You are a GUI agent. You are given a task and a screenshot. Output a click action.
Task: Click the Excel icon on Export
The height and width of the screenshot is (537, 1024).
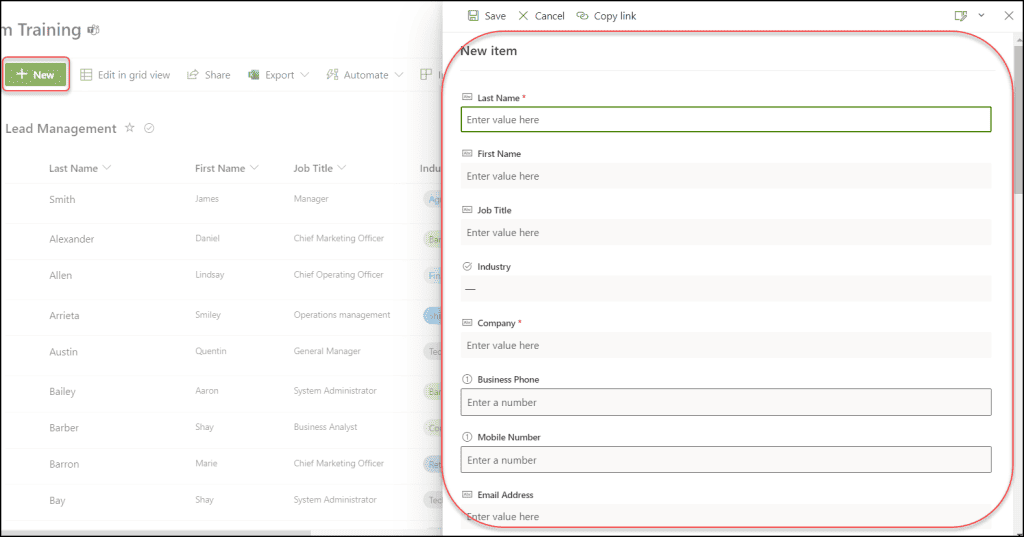click(x=253, y=75)
